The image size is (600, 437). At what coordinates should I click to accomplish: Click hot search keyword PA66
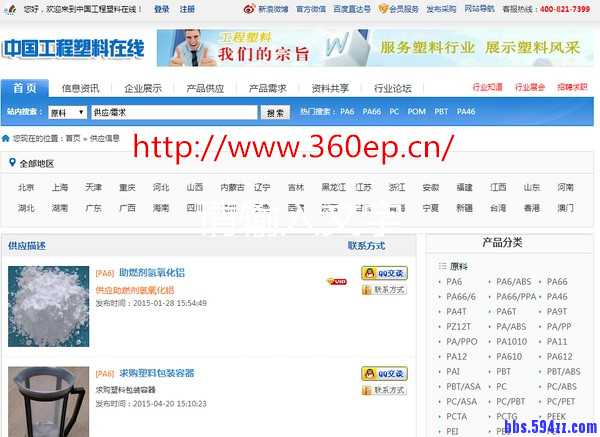372,112
